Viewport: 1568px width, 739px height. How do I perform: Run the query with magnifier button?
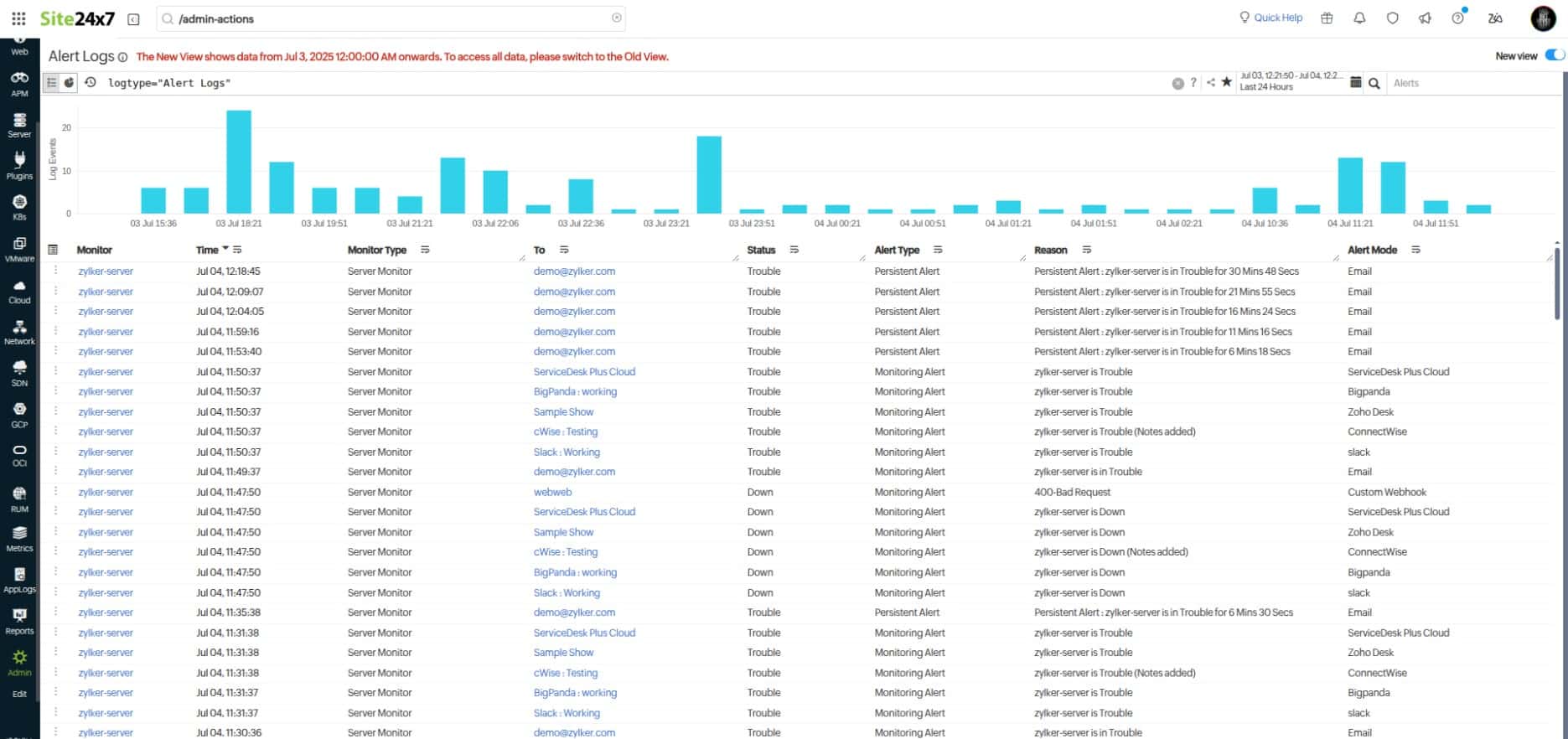click(1374, 83)
